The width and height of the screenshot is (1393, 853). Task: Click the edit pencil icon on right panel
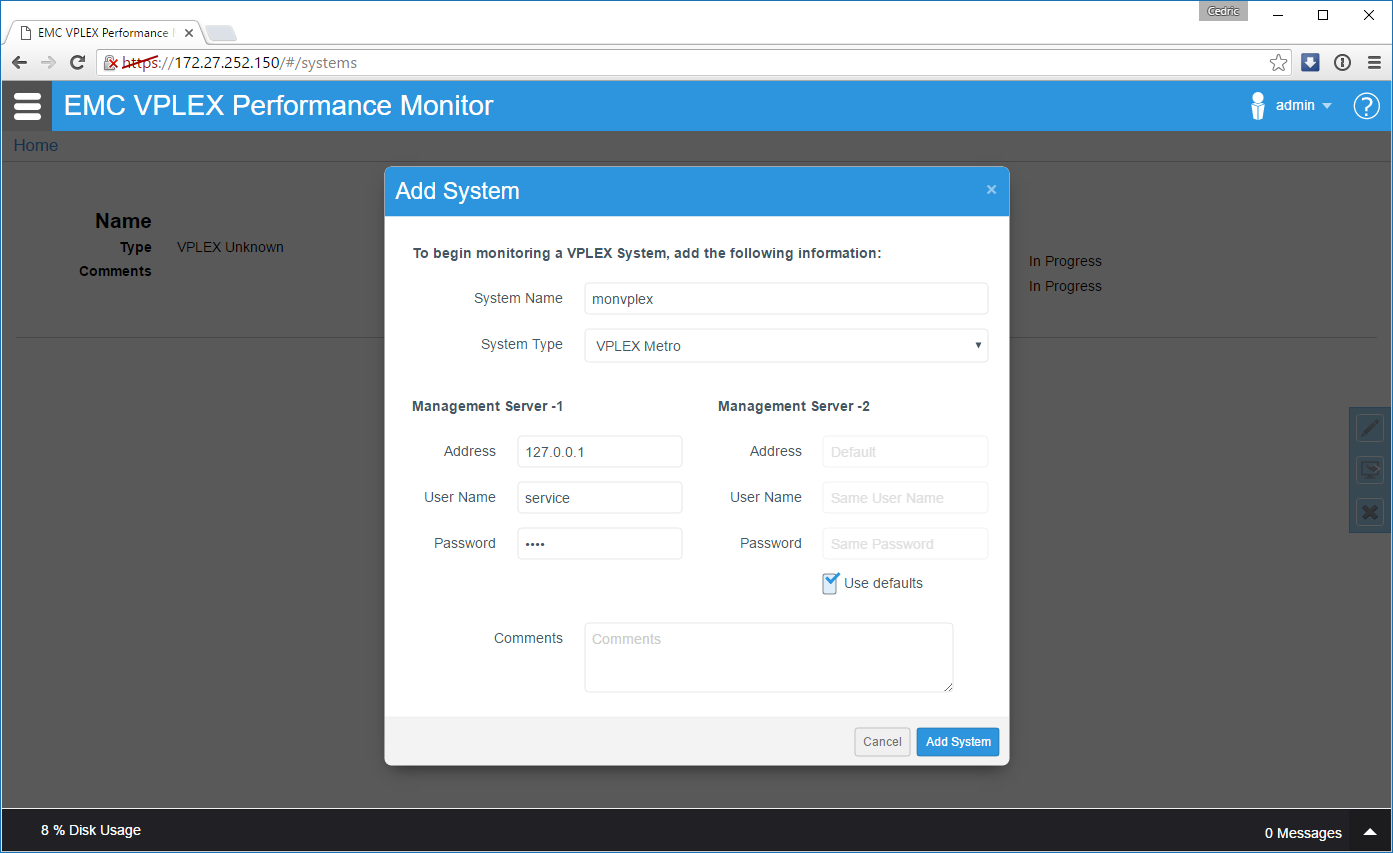click(1369, 428)
